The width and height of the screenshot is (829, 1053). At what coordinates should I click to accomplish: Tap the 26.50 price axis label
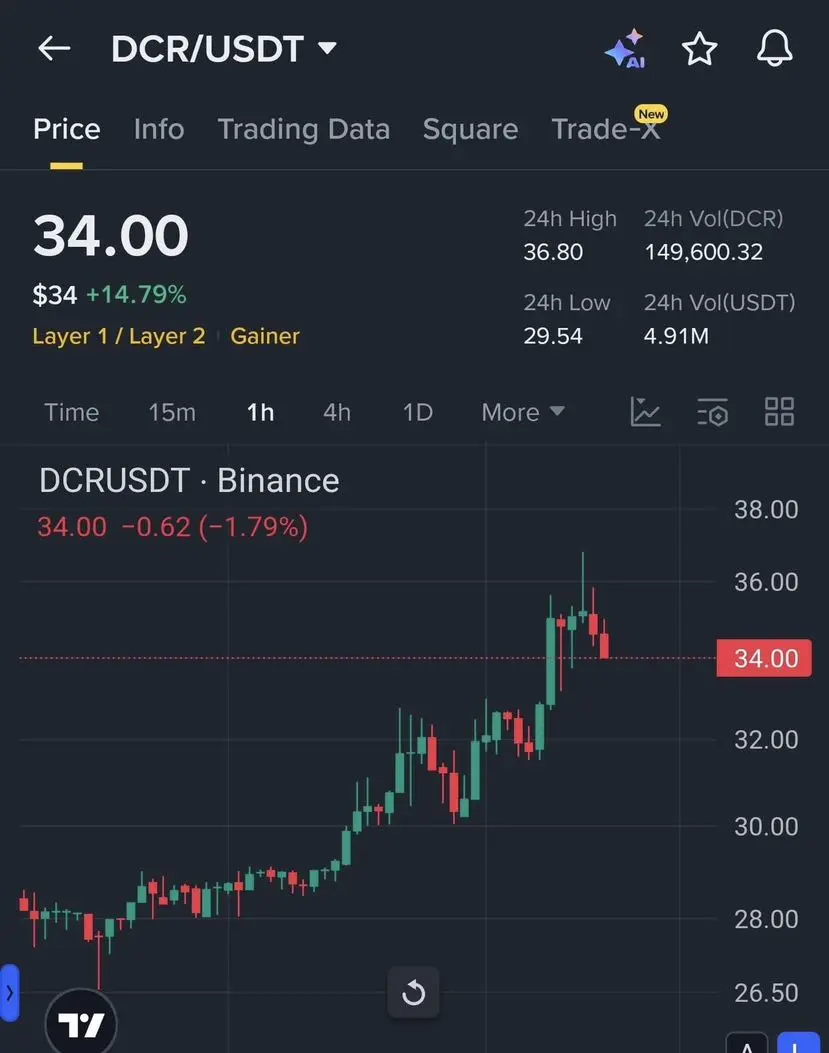[766, 993]
